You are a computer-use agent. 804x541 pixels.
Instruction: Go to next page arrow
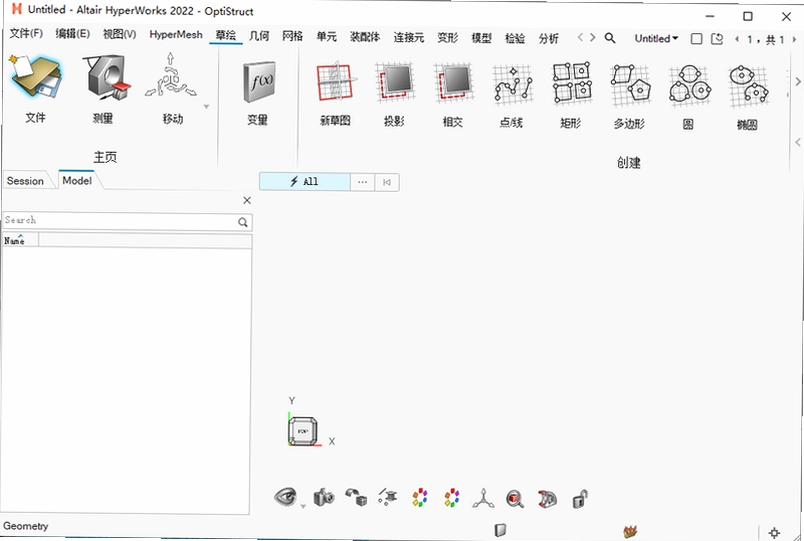(x=795, y=39)
